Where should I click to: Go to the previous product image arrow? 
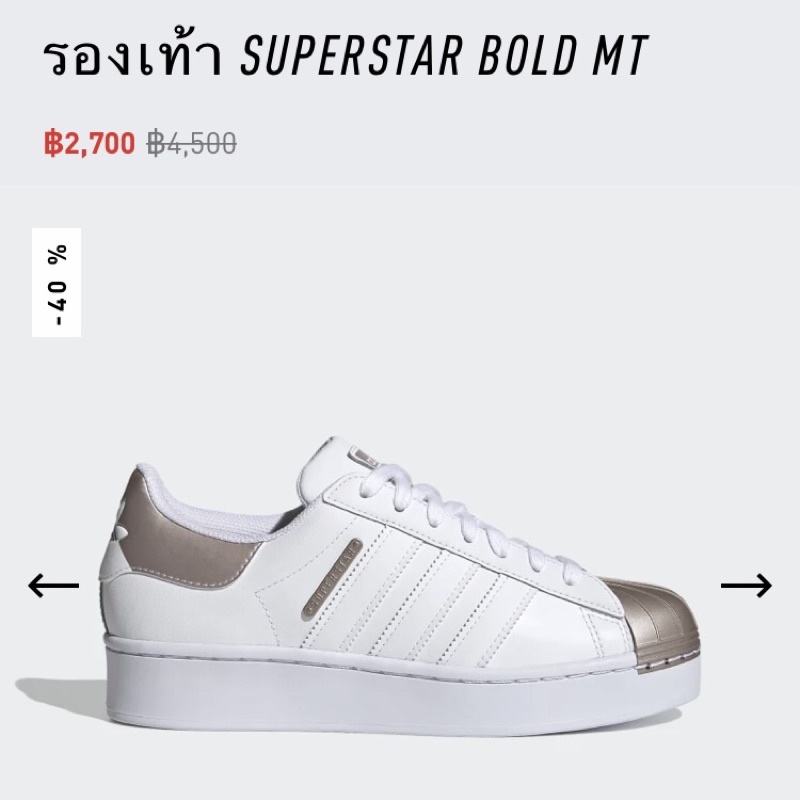click(x=54, y=585)
